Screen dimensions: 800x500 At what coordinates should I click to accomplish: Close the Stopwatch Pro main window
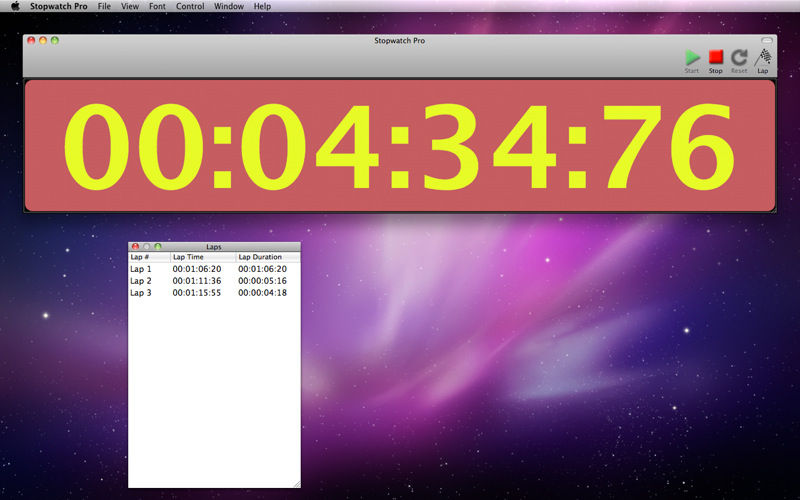click(31, 40)
